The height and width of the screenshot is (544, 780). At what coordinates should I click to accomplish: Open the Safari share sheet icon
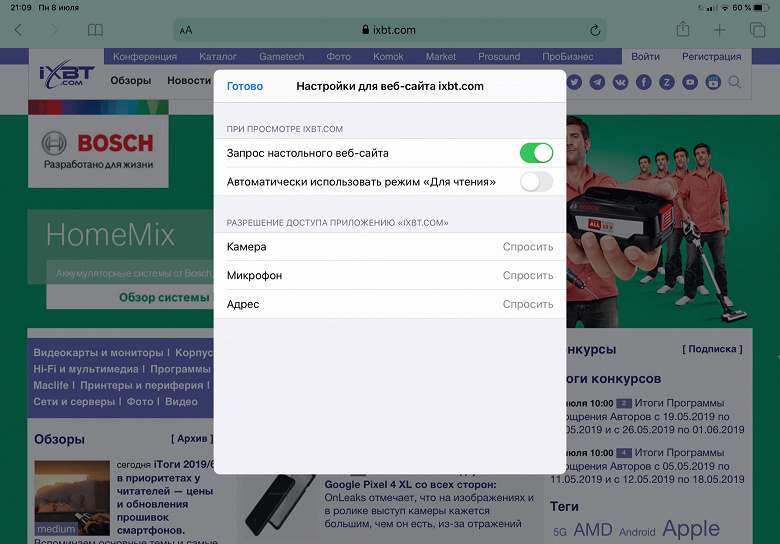682,29
